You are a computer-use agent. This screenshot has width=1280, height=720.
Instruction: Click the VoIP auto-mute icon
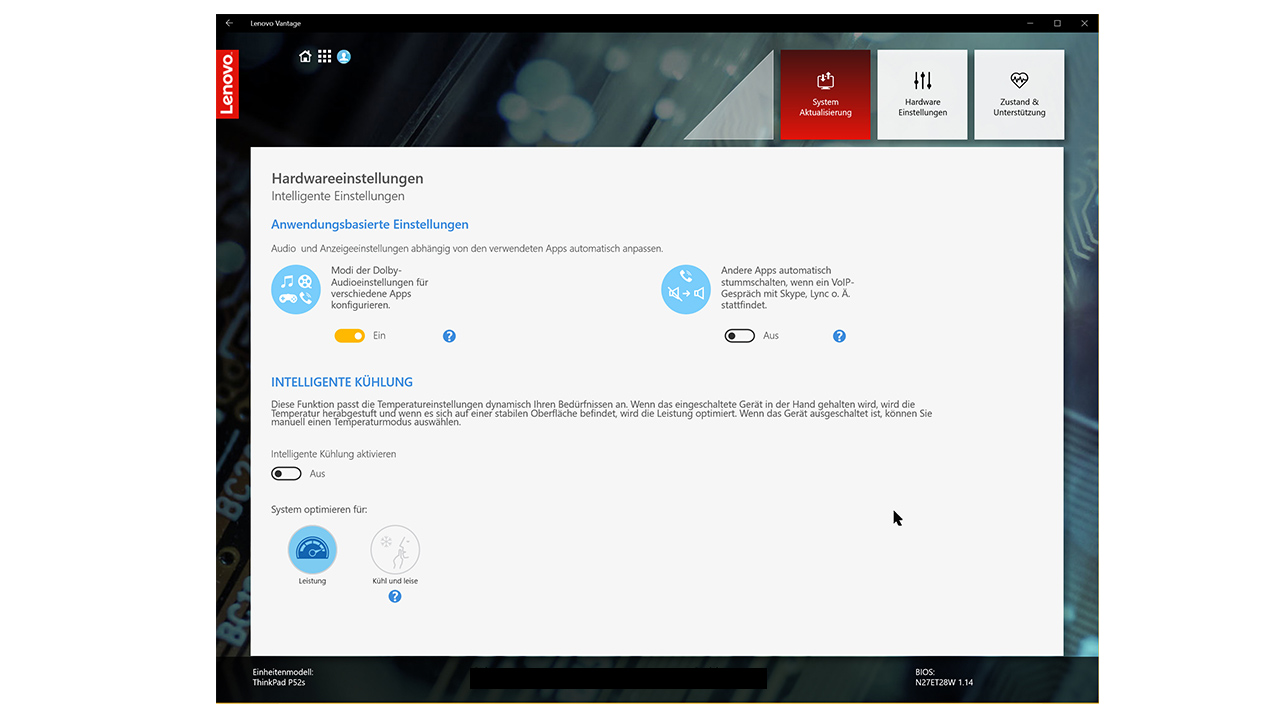click(686, 290)
